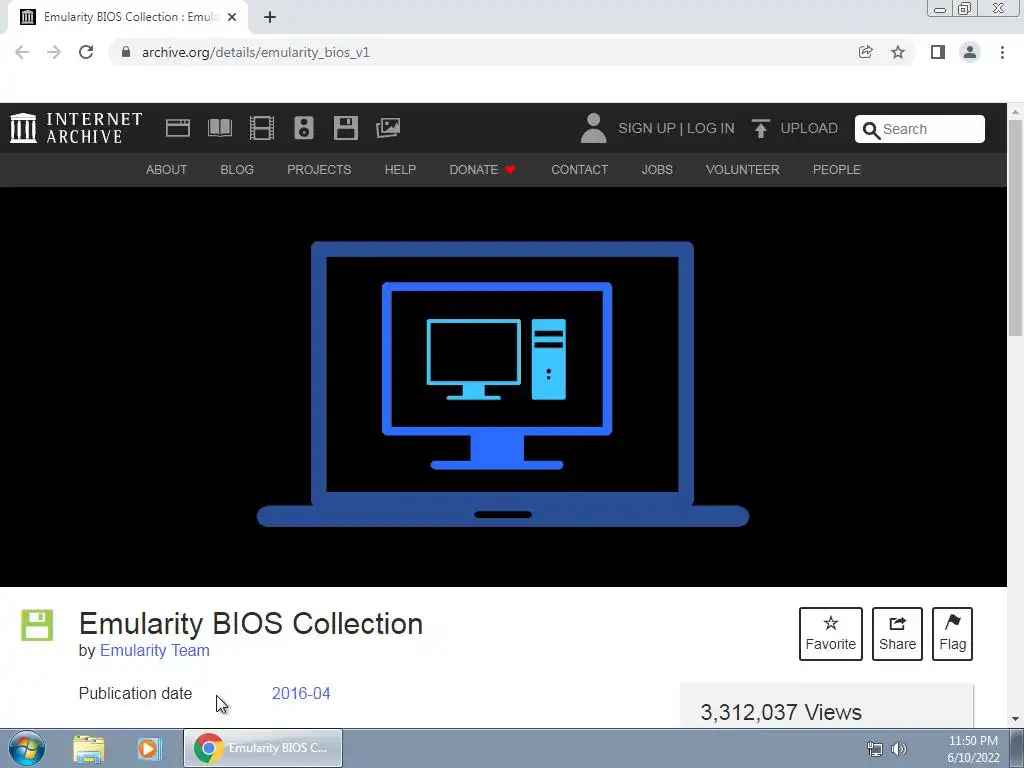Open the Web (Wayback) media icon
The image size is (1024, 768).
click(x=178, y=128)
